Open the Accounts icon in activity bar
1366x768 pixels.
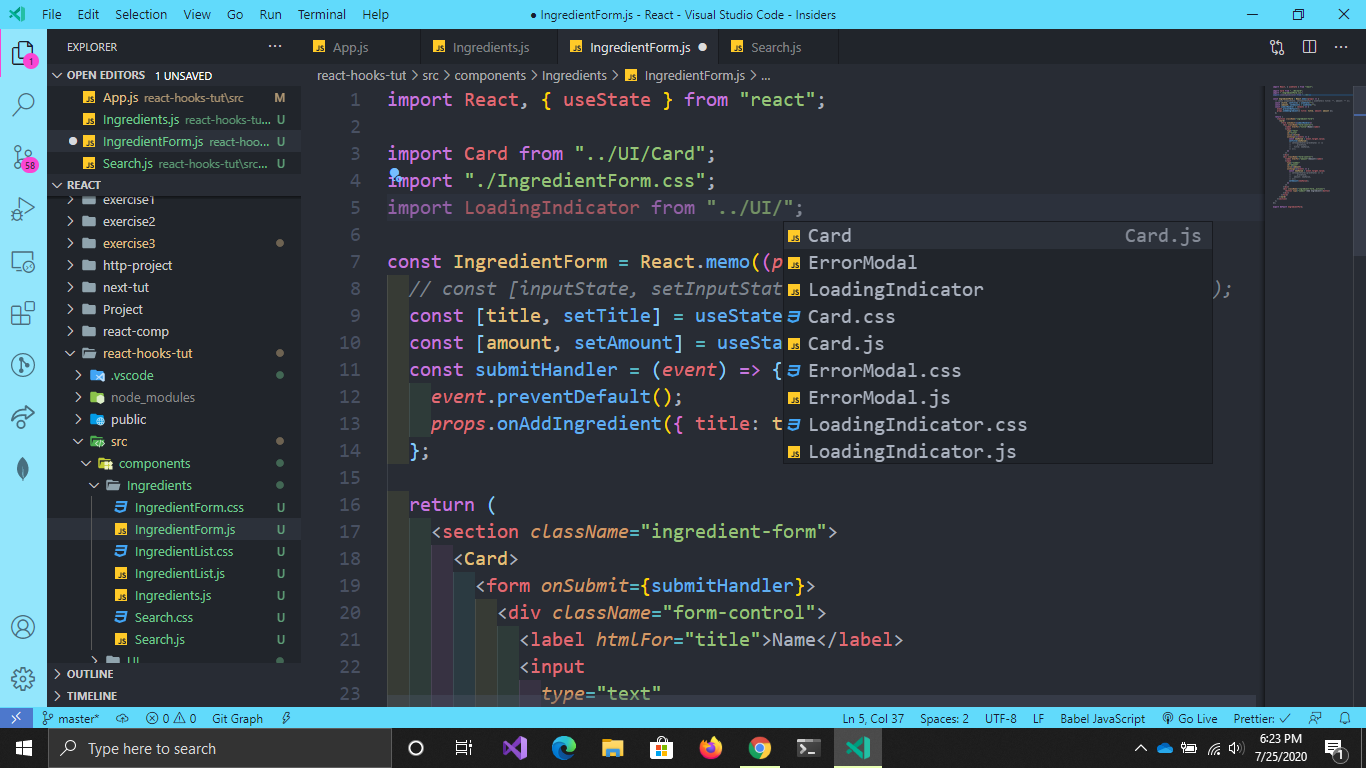(x=23, y=627)
